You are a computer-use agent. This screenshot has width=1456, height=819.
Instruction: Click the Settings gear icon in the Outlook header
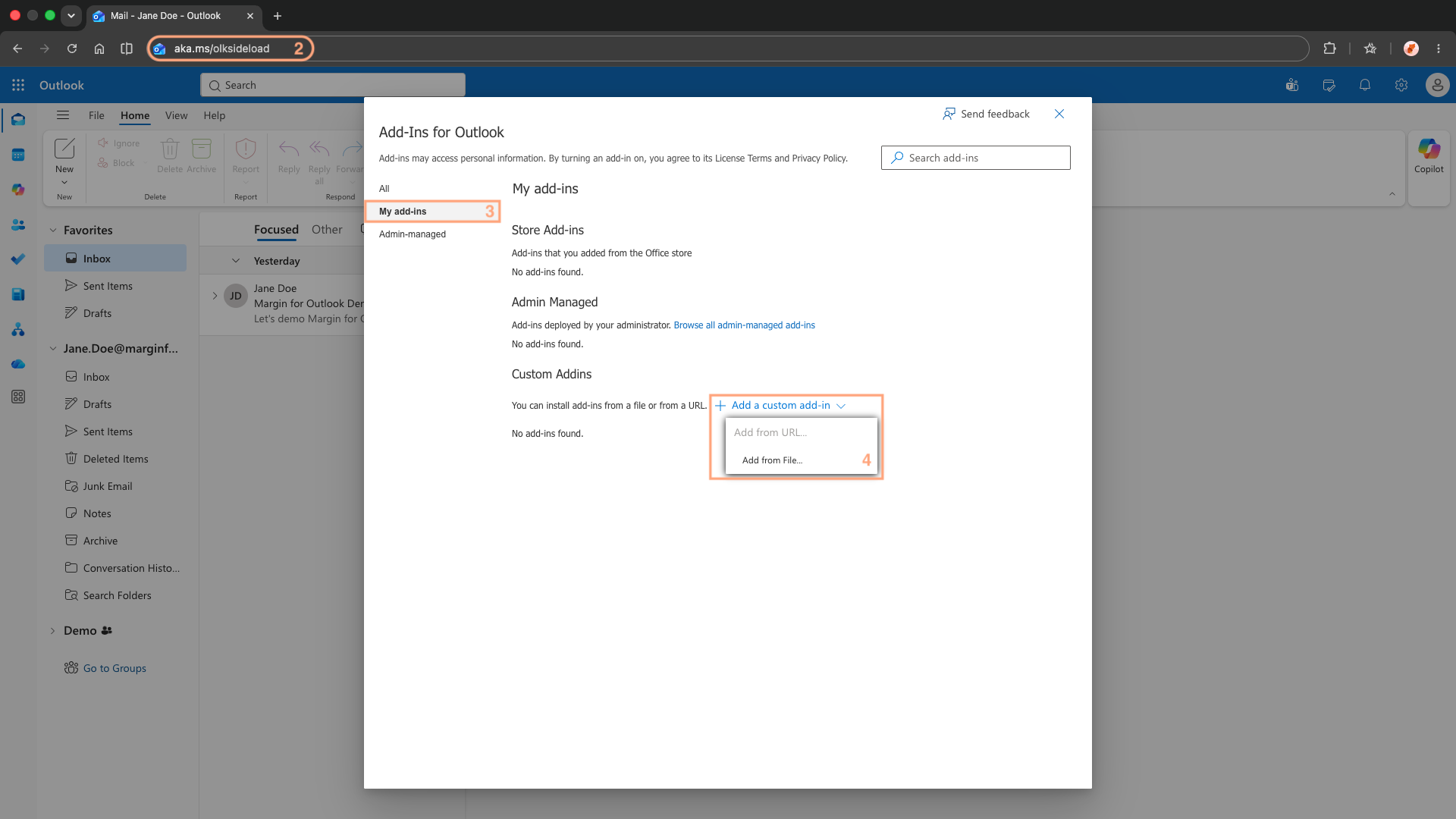[x=1401, y=85]
